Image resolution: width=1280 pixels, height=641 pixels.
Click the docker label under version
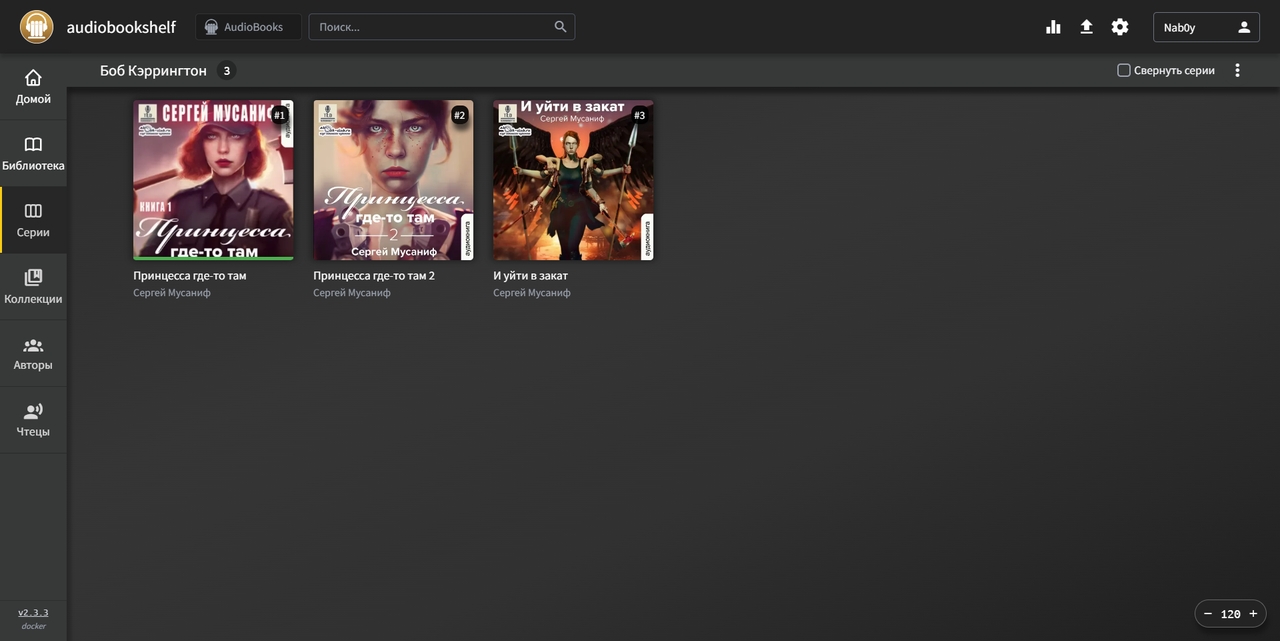tap(33, 626)
